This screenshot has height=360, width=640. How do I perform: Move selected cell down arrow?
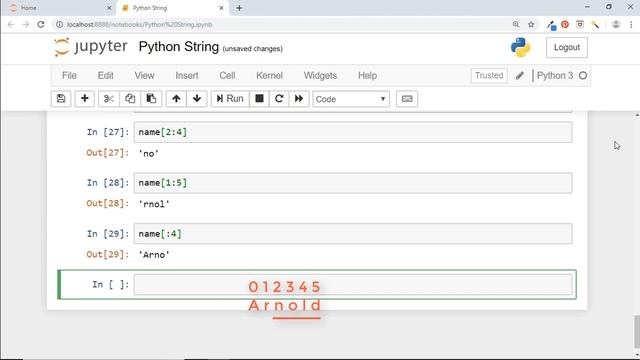(x=197, y=99)
